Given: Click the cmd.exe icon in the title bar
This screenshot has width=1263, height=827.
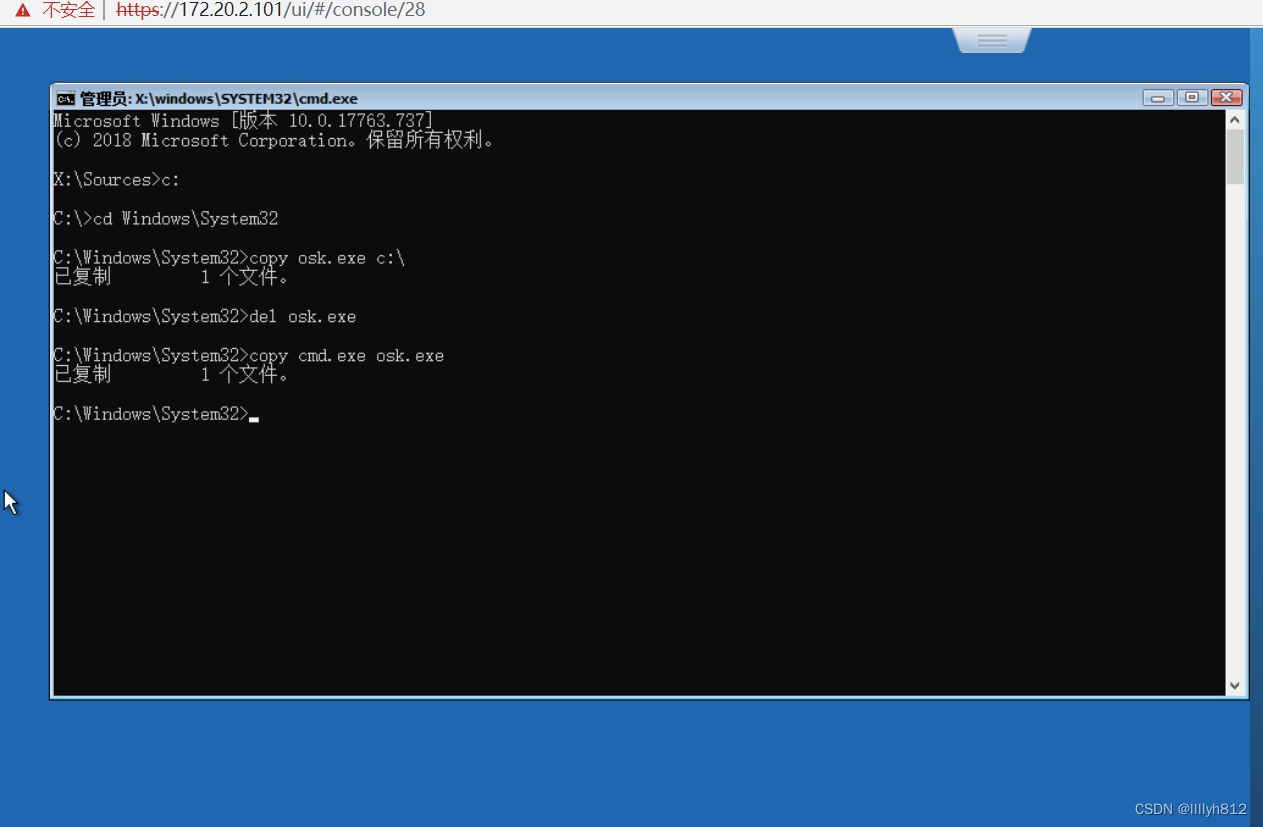Looking at the screenshot, I should [65, 98].
